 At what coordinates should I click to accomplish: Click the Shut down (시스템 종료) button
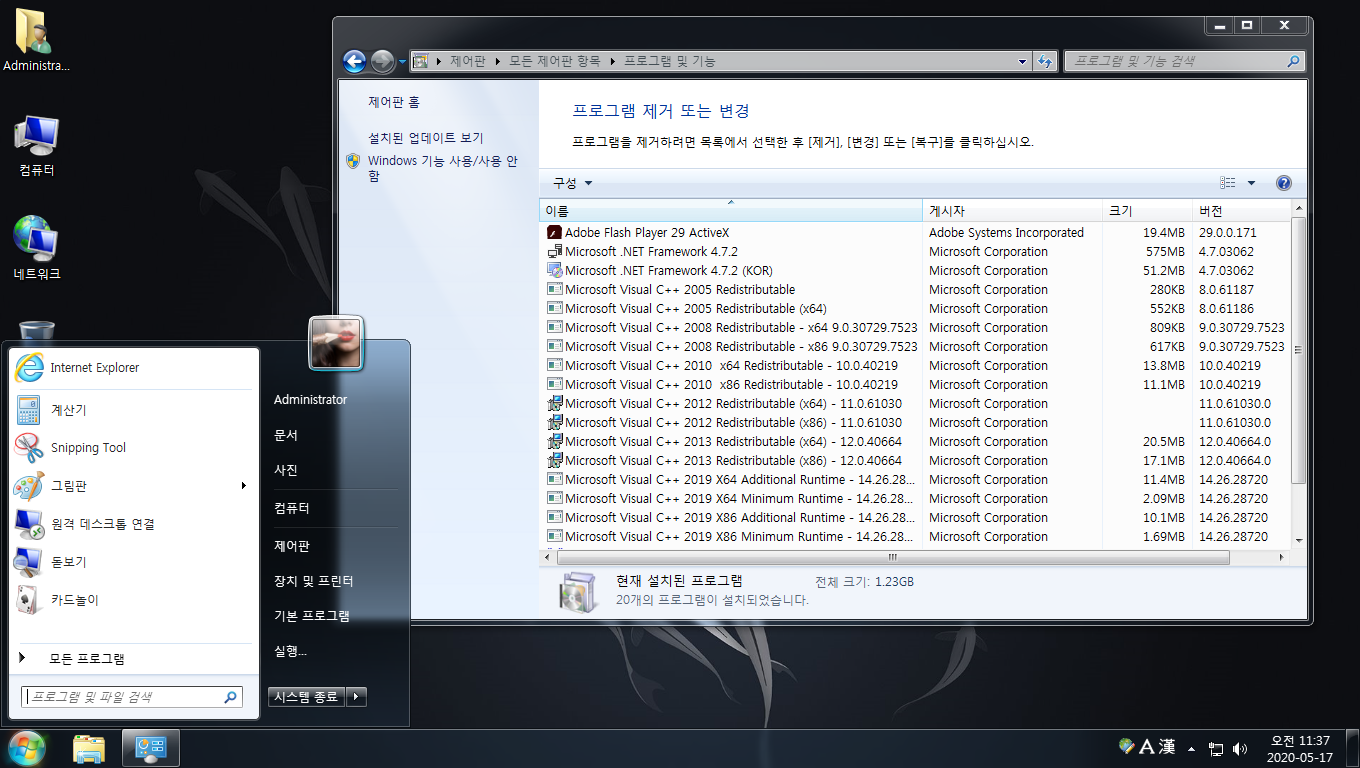click(x=307, y=697)
